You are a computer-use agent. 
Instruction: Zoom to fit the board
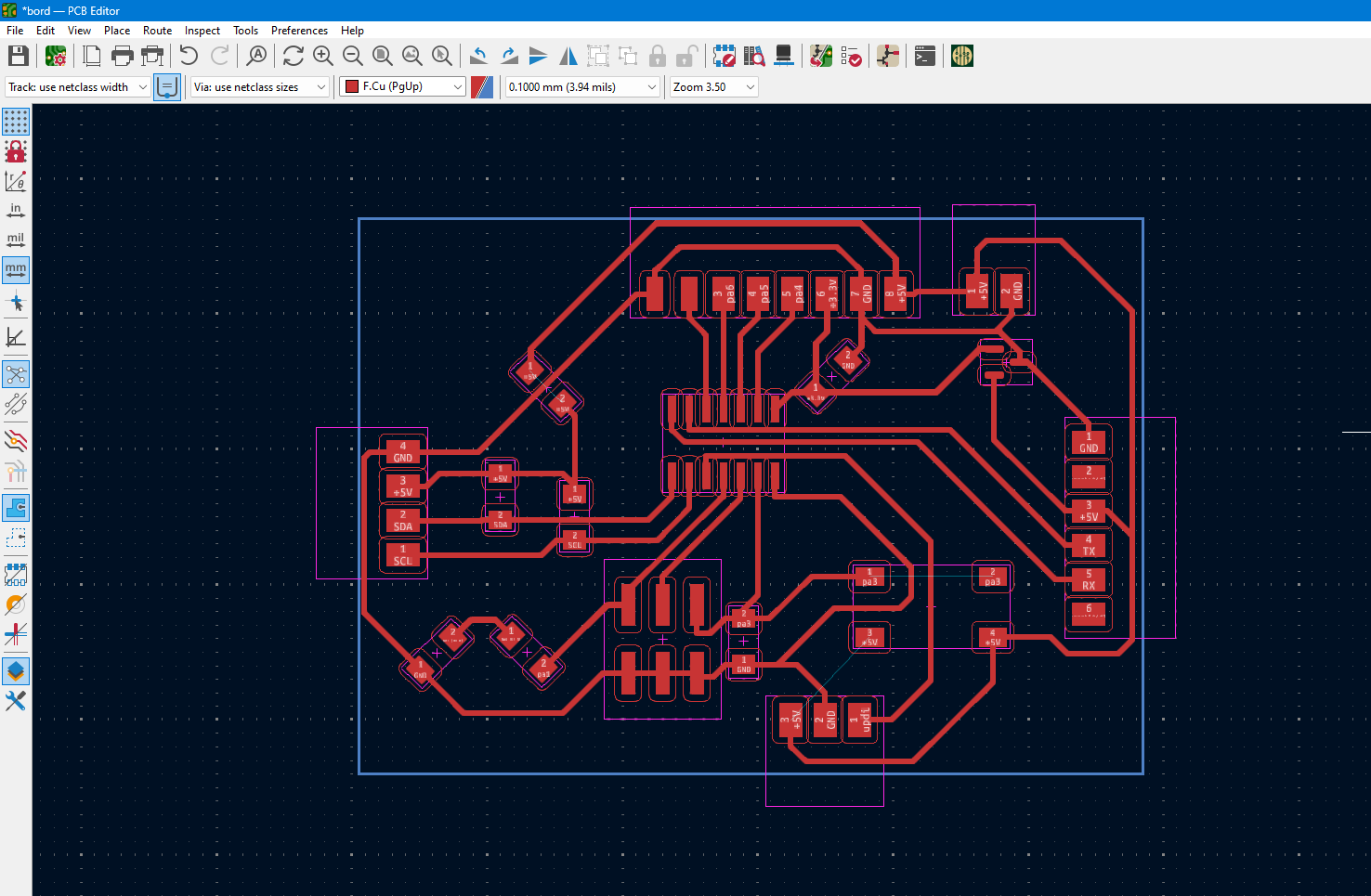click(x=383, y=57)
